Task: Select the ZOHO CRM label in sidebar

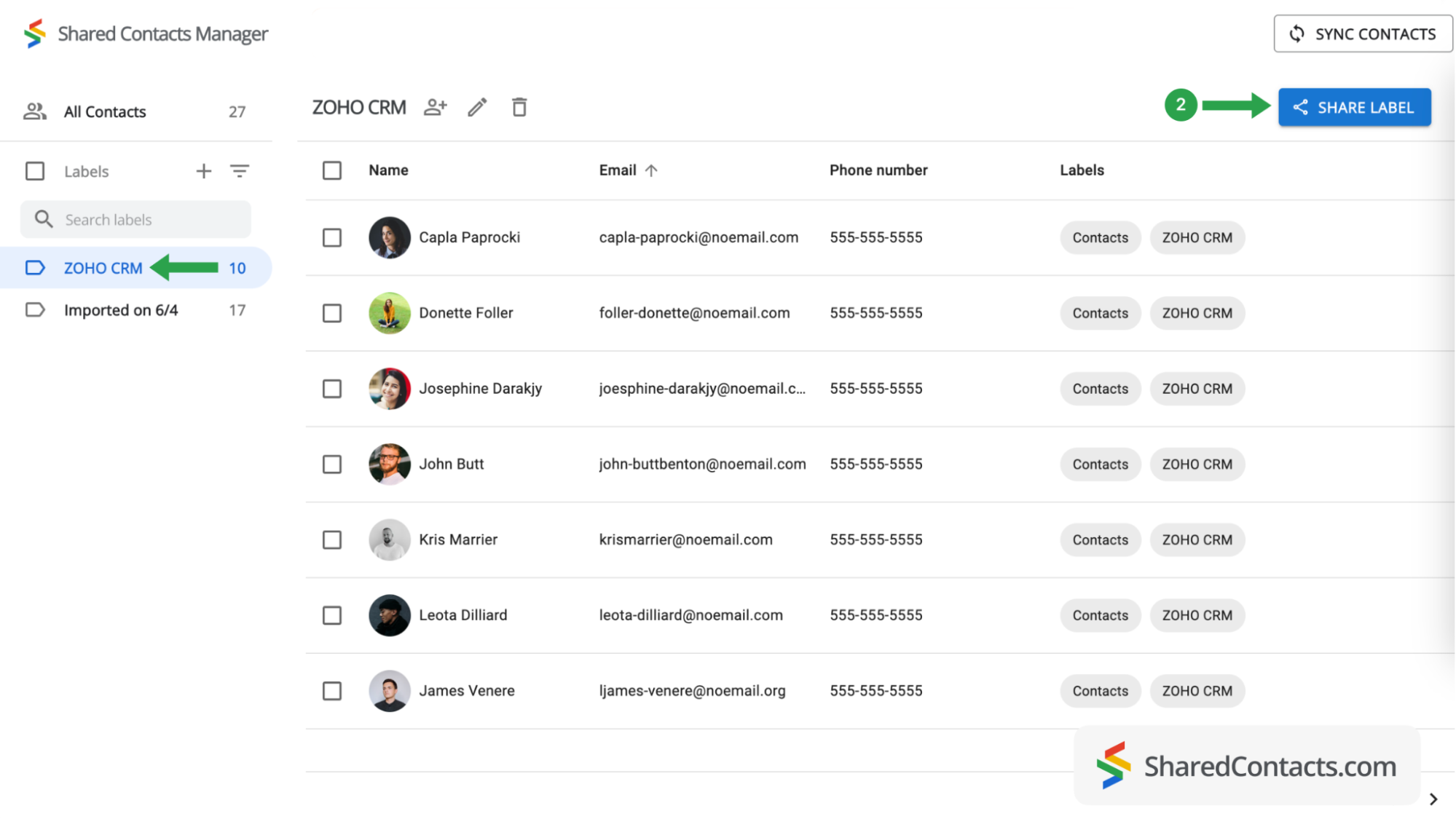Action: (135, 268)
